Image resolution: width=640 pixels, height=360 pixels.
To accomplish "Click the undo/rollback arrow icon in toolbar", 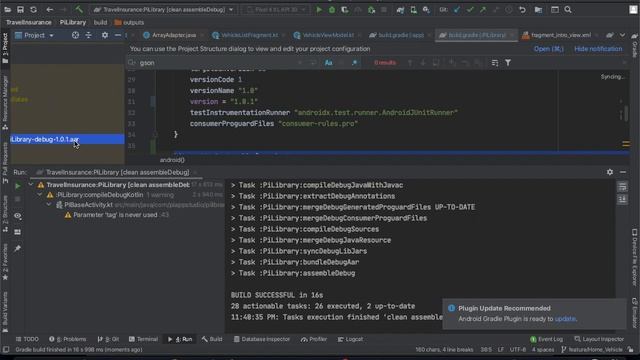I will click(522, 9).
